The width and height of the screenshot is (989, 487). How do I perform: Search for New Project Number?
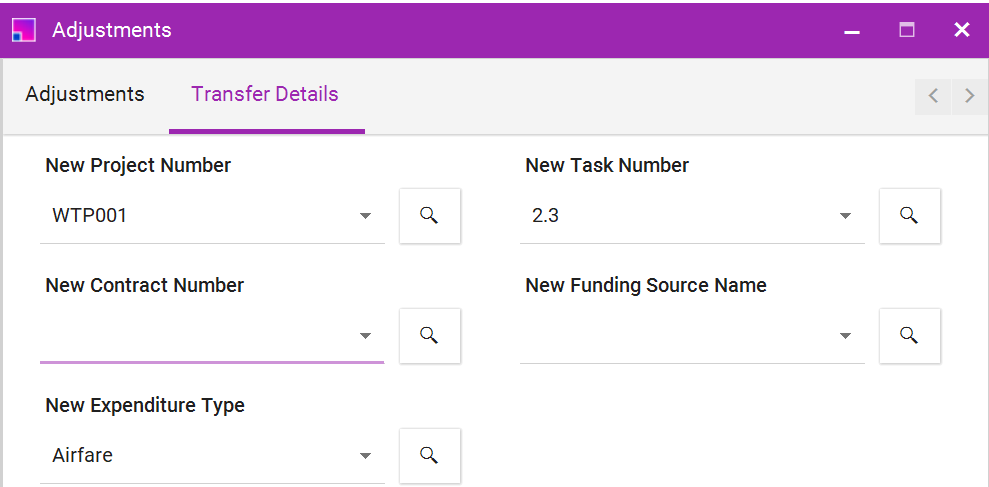[430, 216]
